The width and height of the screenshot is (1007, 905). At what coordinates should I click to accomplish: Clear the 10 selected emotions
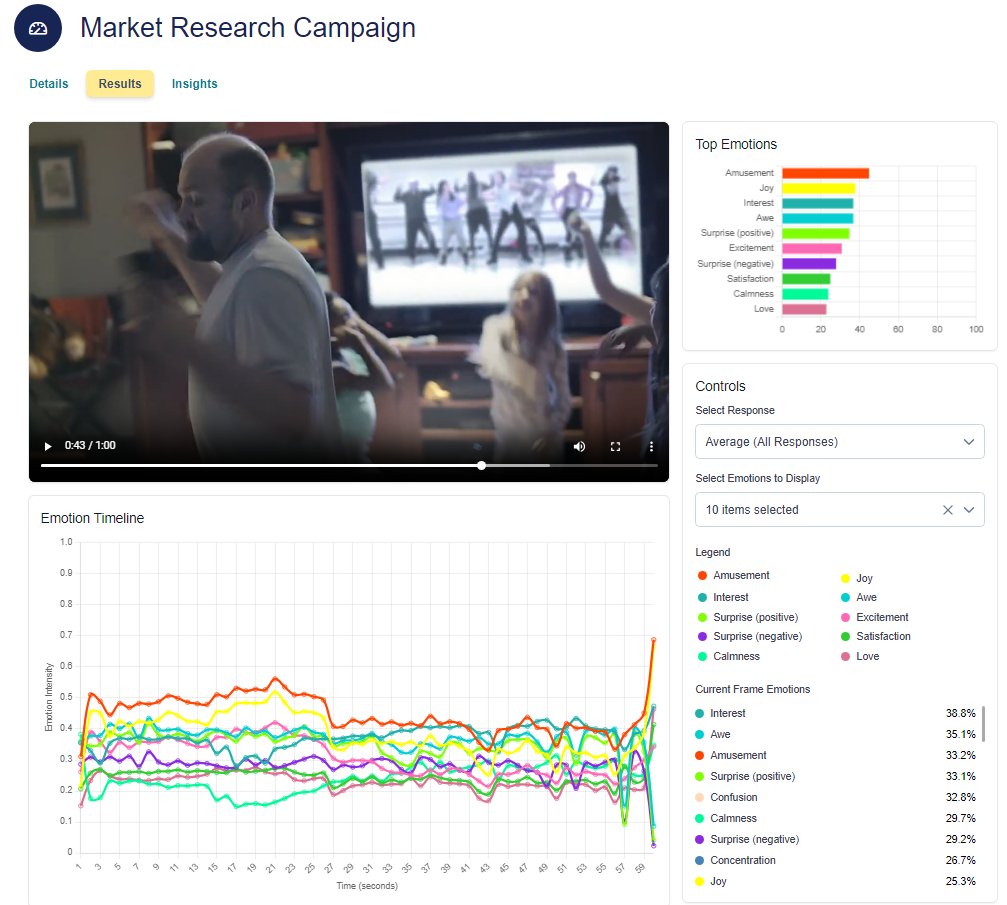pyautogui.click(x=948, y=510)
